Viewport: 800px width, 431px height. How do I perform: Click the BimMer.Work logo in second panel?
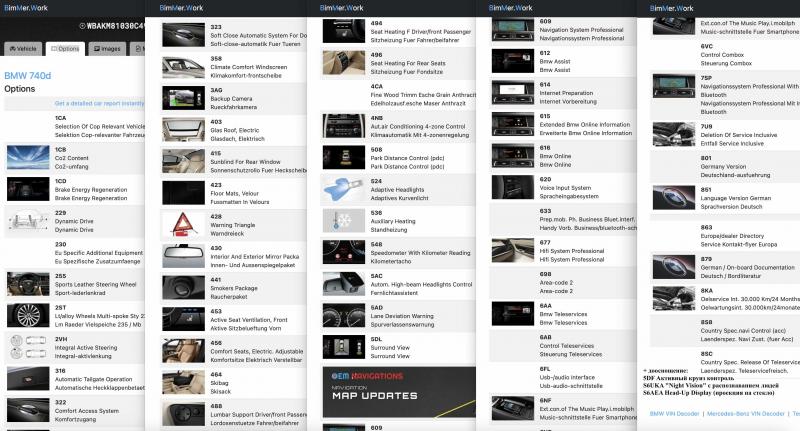click(x=181, y=8)
